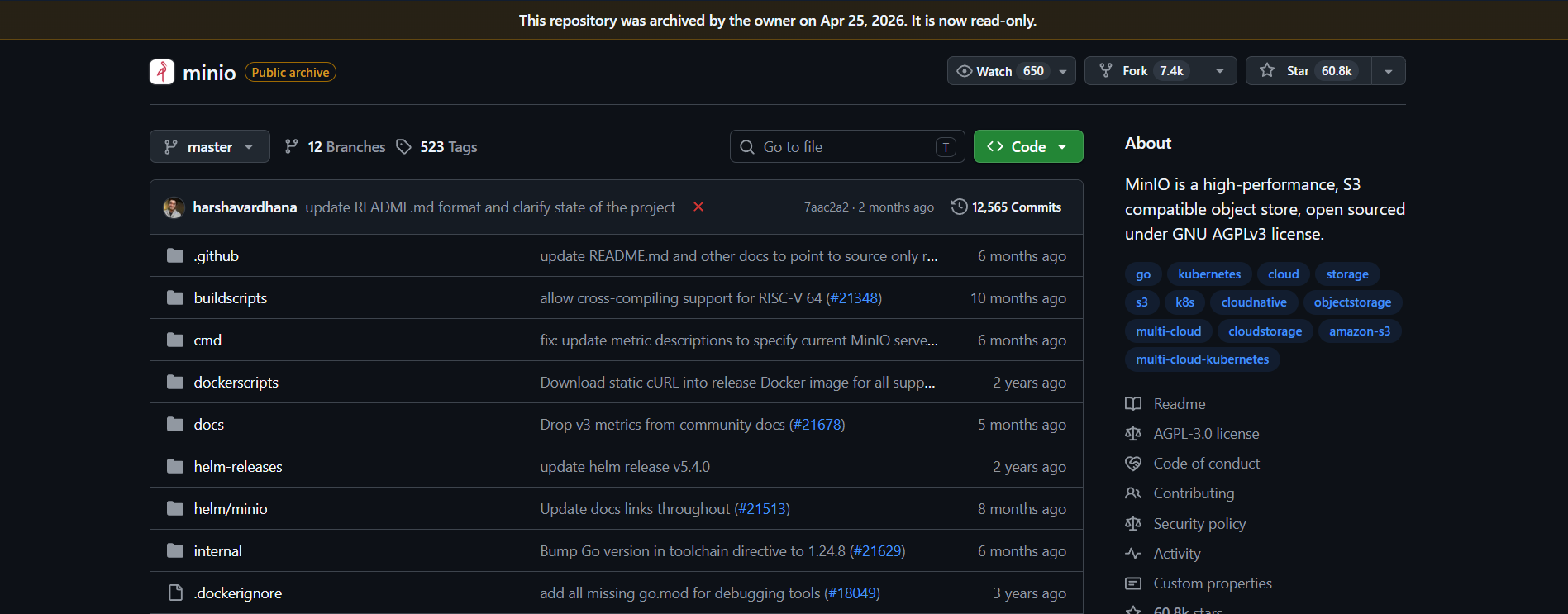1568x614 pixels.
Task: Click the Security policy scale icon
Action: click(x=1133, y=523)
